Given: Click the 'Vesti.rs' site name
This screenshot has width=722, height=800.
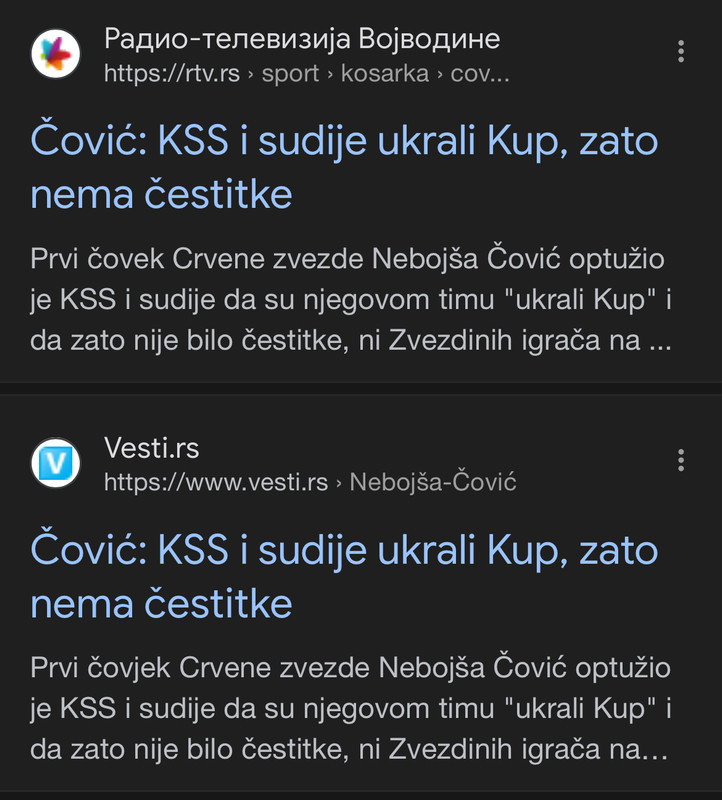Looking at the screenshot, I should 152,448.
